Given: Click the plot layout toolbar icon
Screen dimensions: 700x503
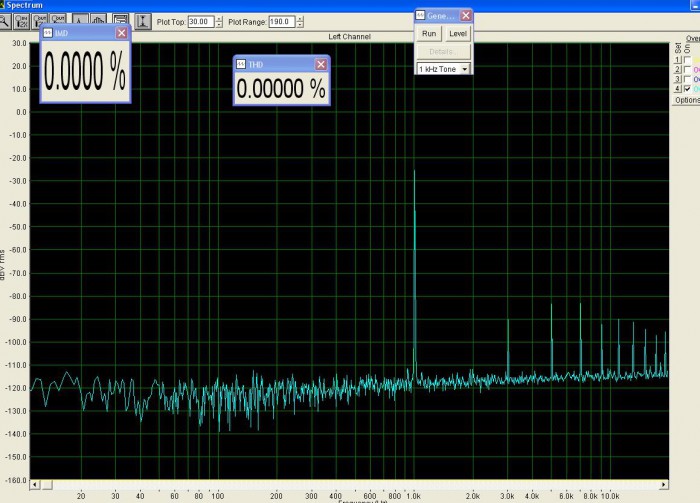Looking at the screenshot, I should [120, 21].
